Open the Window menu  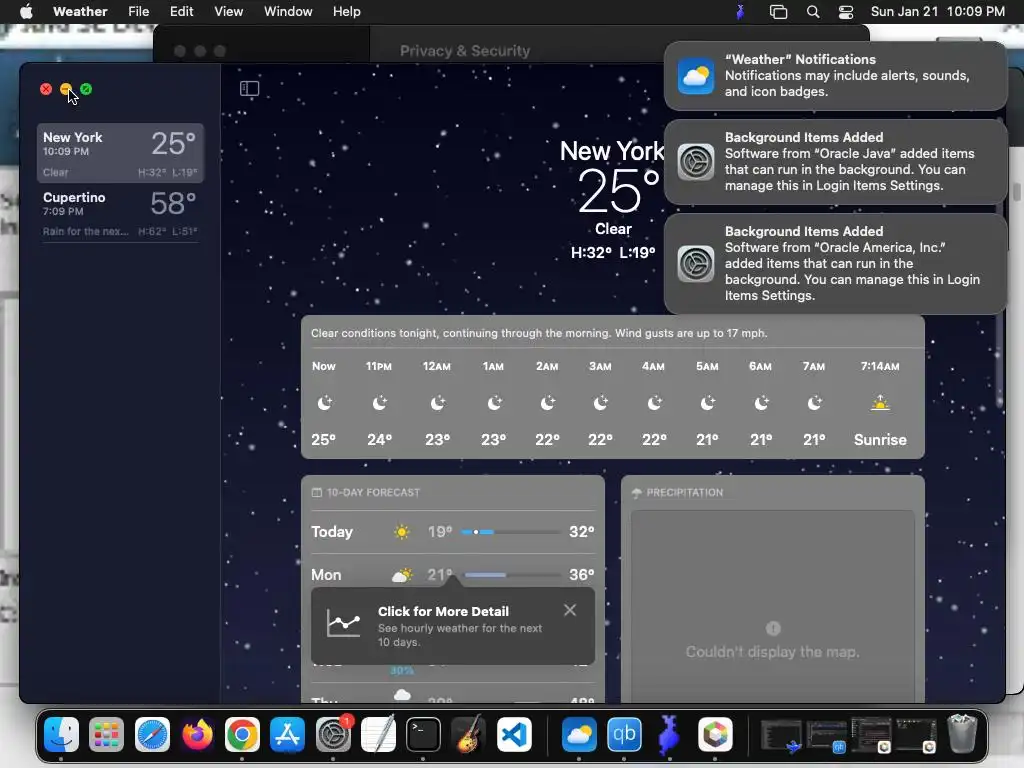[x=288, y=11]
